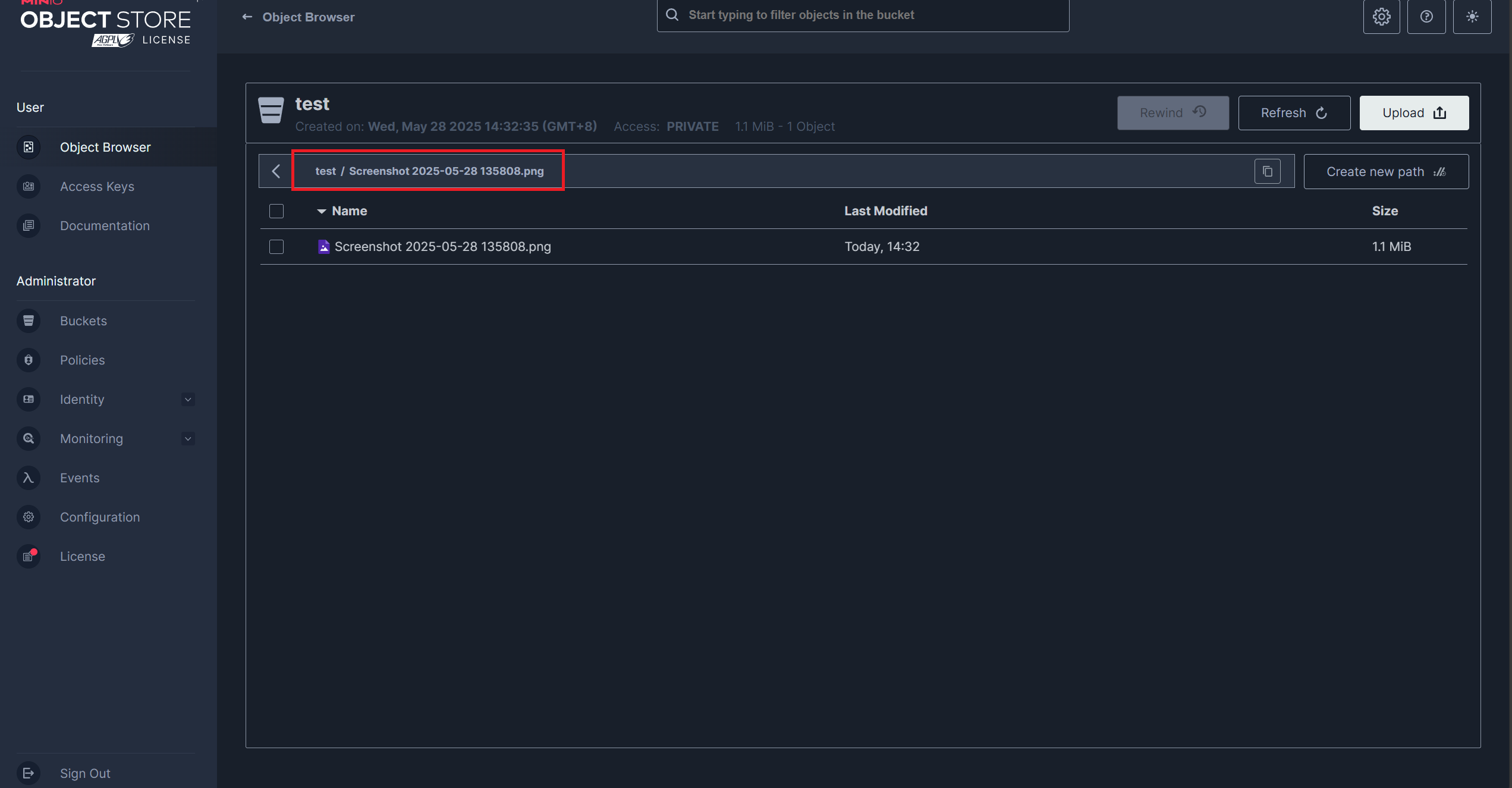Screen dimensions: 1512x788
Task: Click the Last Modified column header
Action: pyautogui.click(x=885, y=211)
